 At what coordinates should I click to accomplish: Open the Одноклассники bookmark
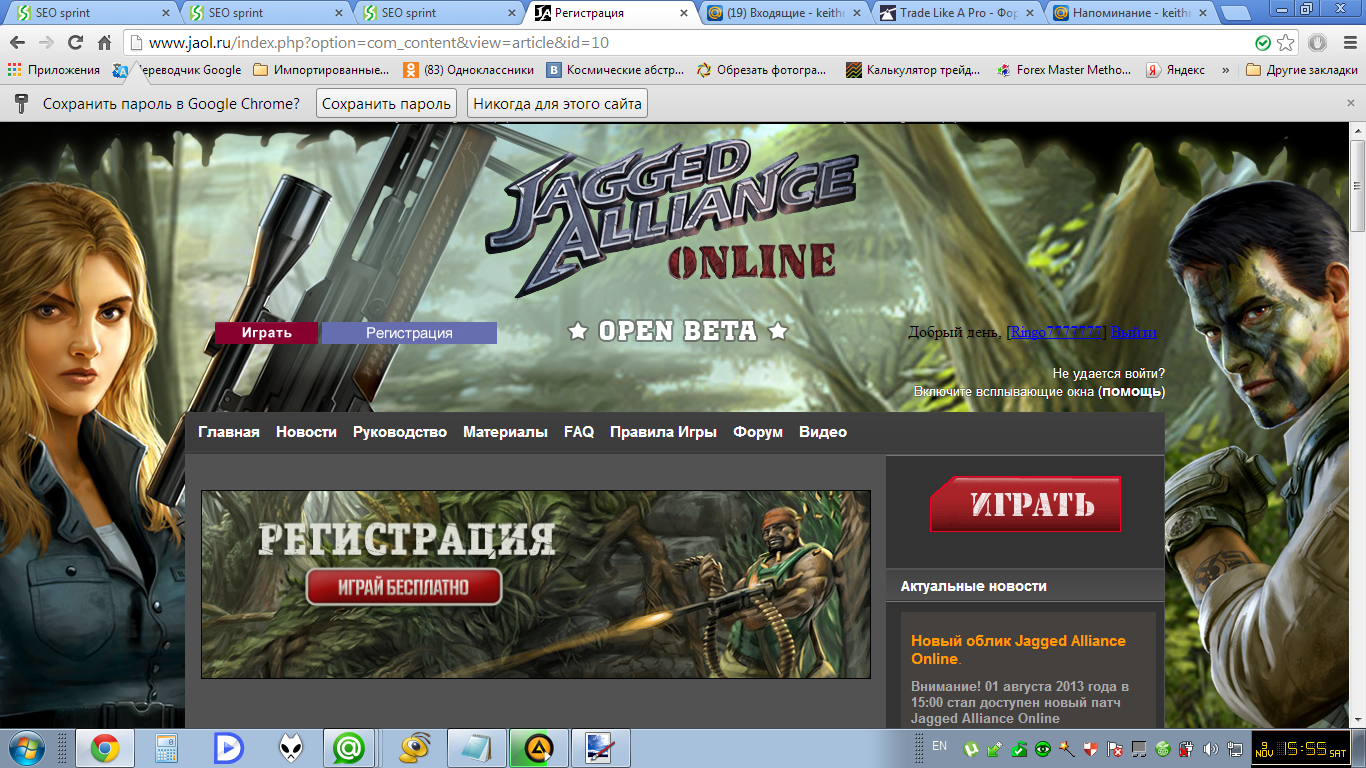[468, 70]
